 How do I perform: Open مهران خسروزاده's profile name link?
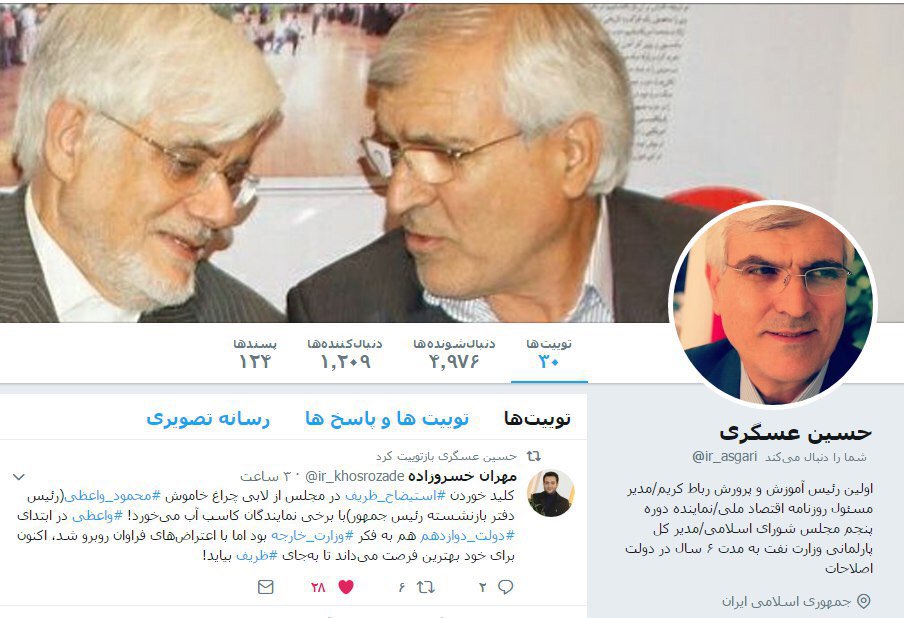pyautogui.click(x=462, y=476)
